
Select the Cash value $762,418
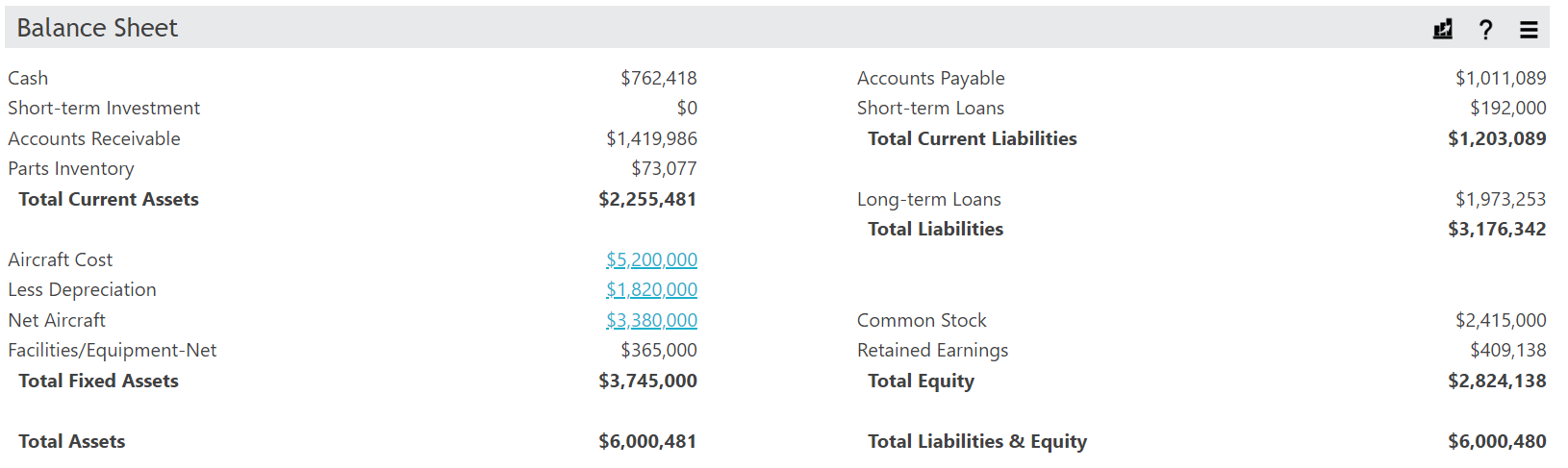point(659,78)
